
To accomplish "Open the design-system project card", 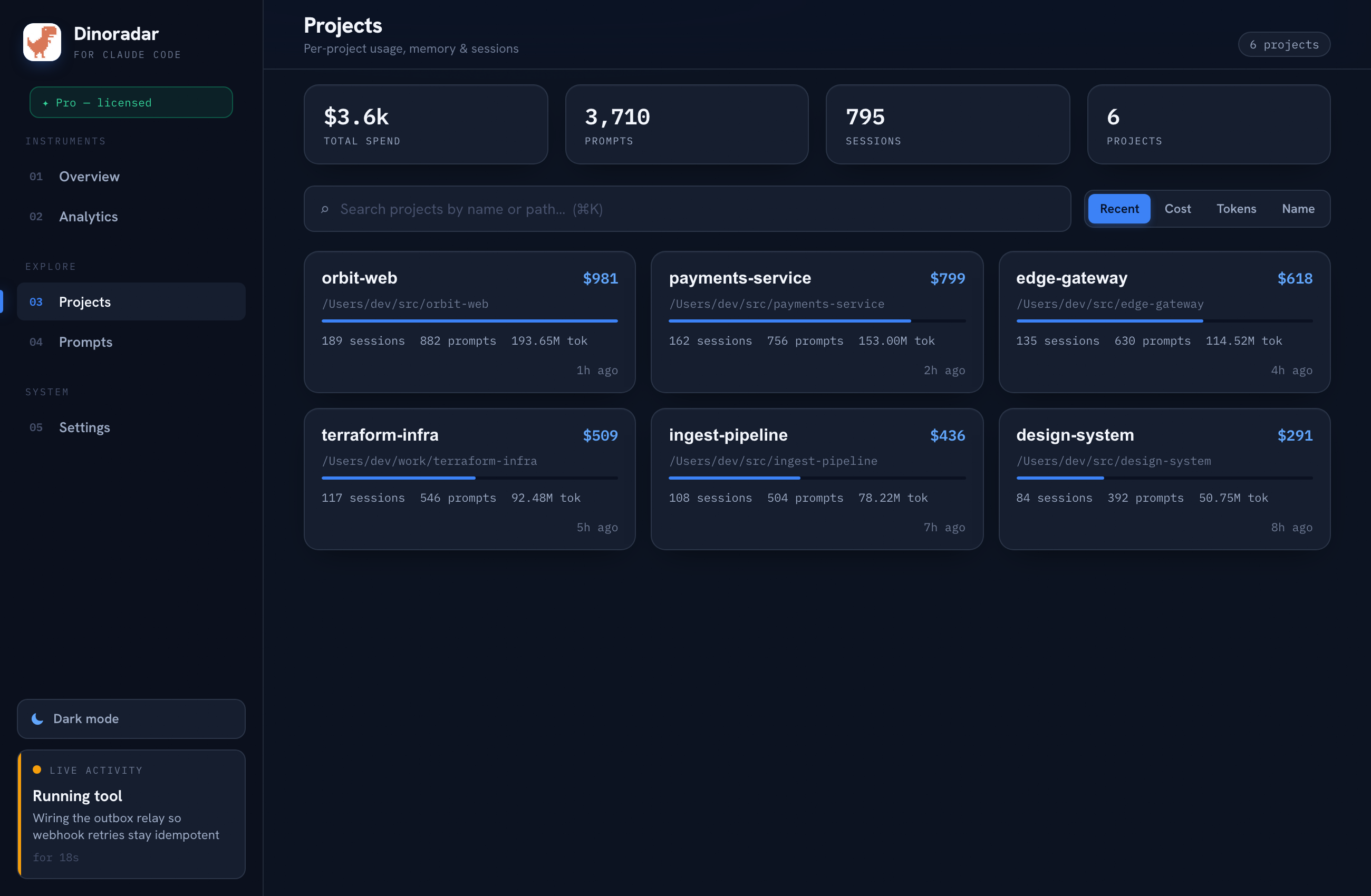I will pyautogui.click(x=1164, y=479).
